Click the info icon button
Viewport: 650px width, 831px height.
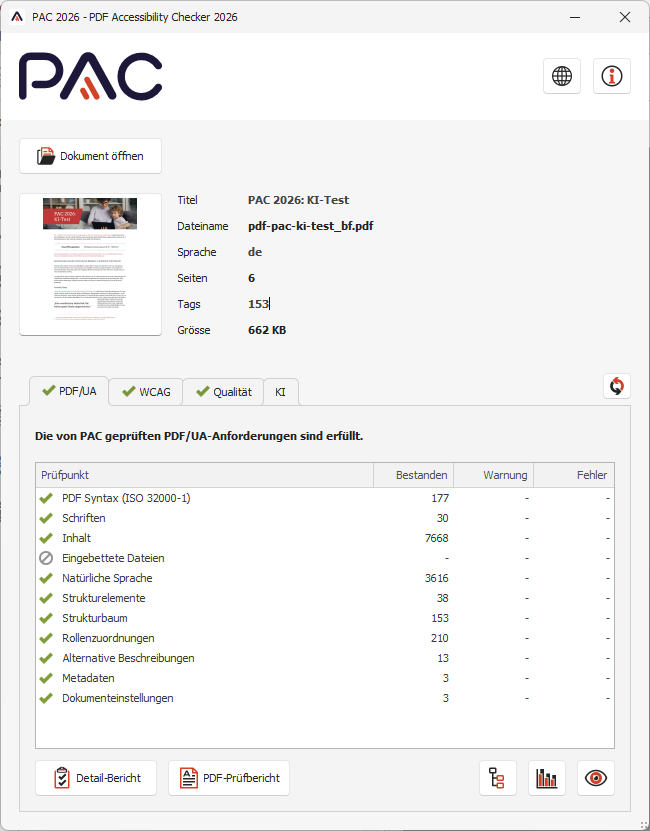[x=611, y=76]
